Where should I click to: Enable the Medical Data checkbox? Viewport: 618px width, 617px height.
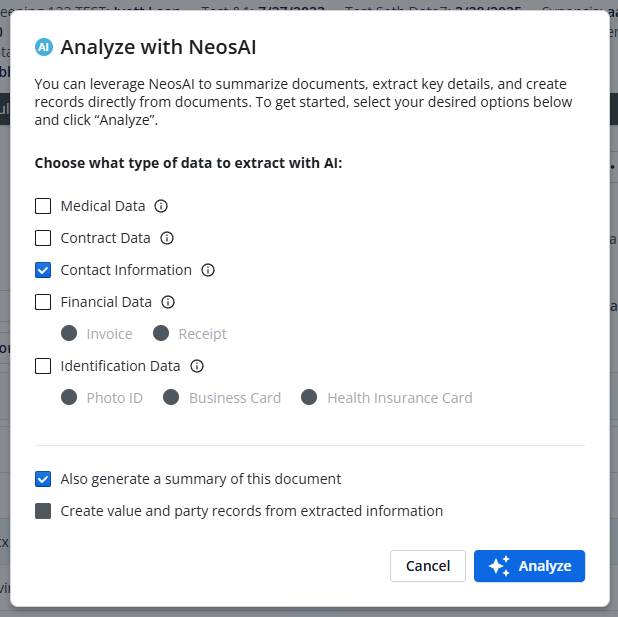coord(43,206)
